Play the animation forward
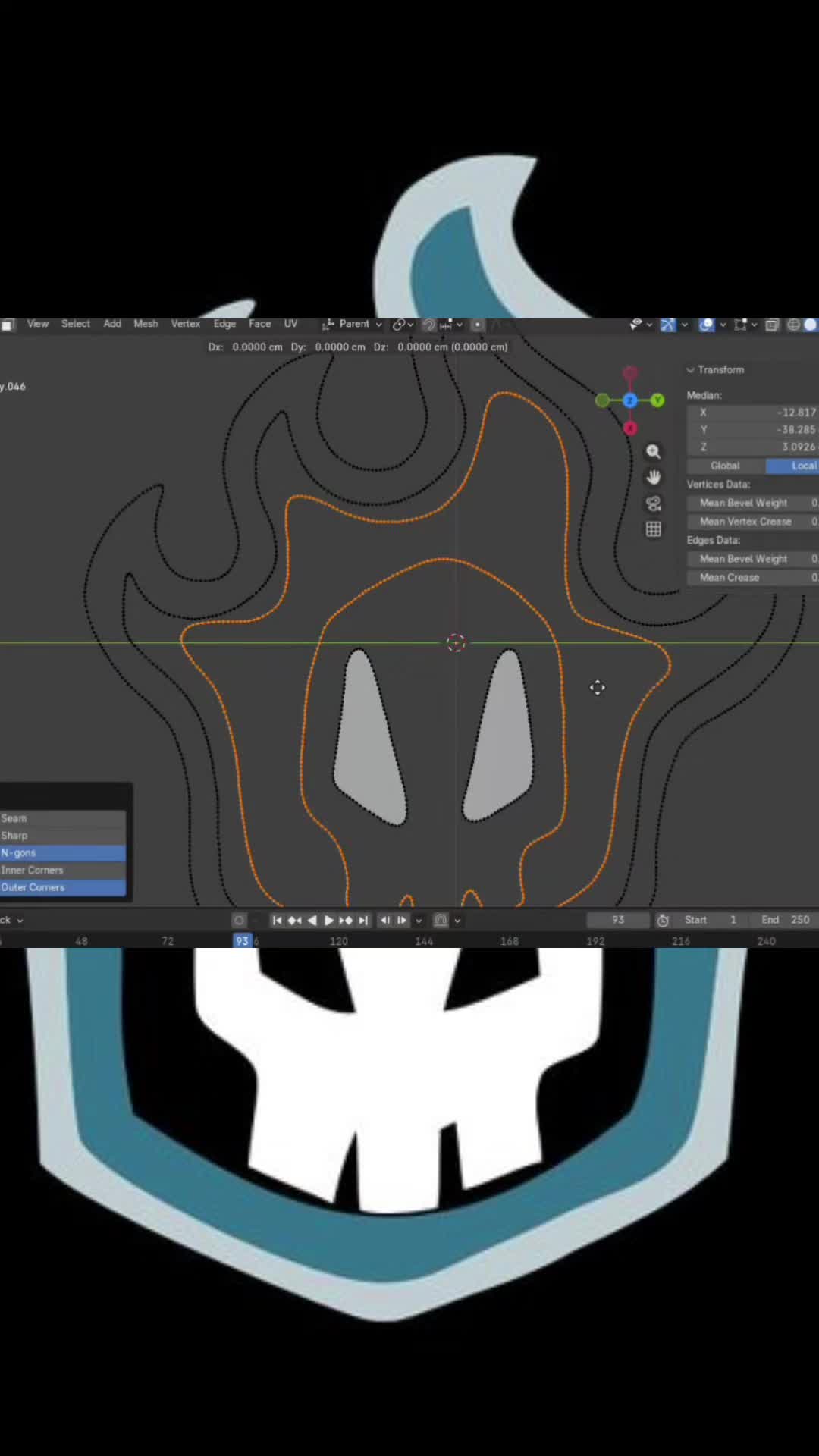The width and height of the screenshot is (819, 1456). (328, 920)
